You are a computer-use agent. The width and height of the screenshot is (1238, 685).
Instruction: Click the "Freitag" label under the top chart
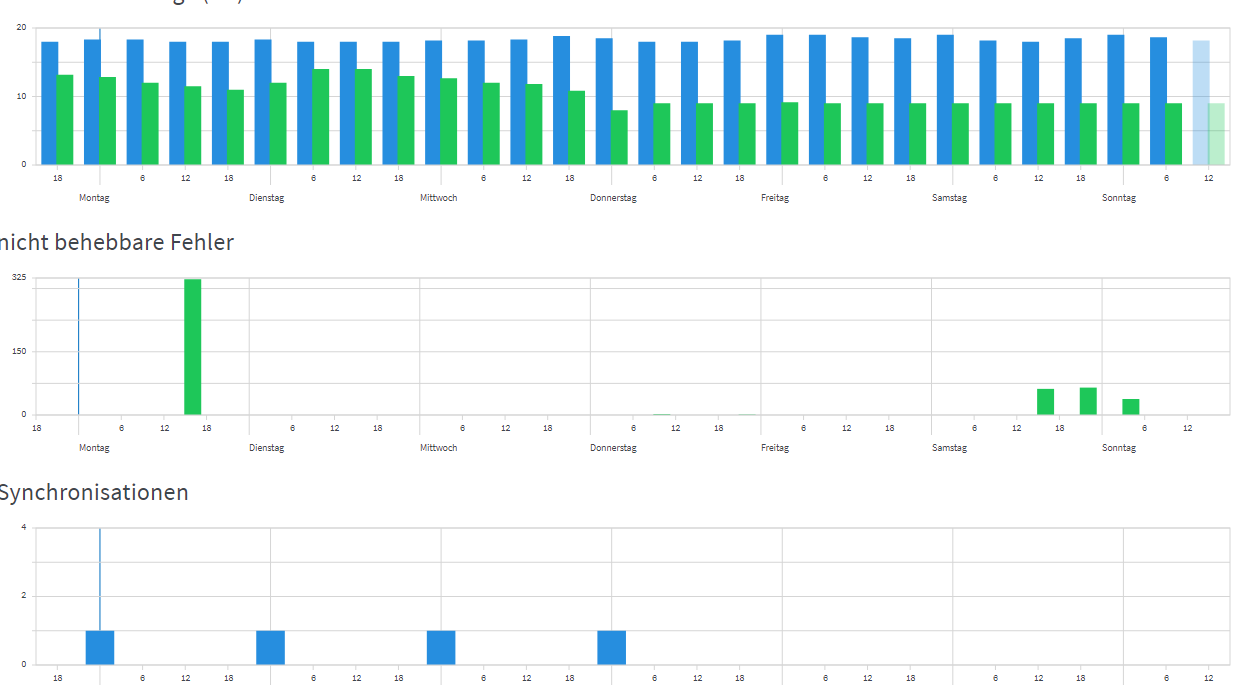point(775,198)
